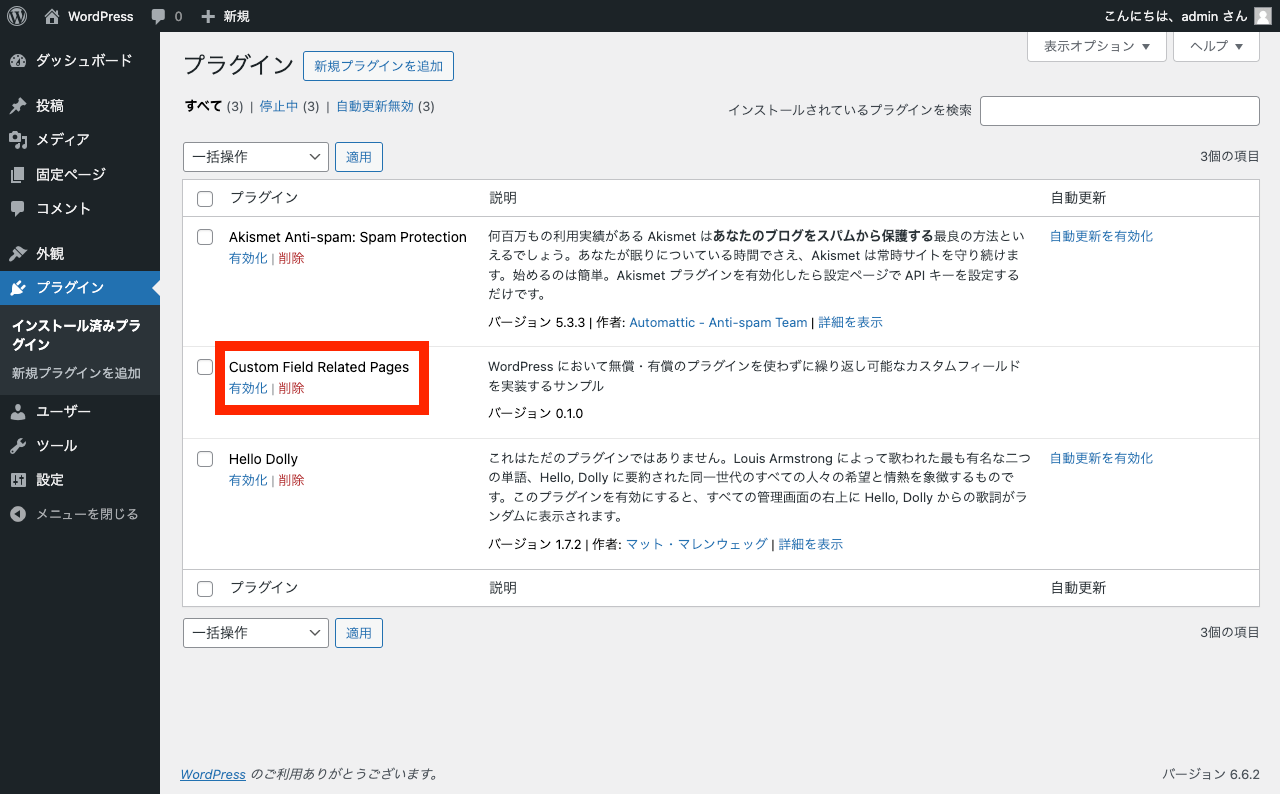Open the WordPress logo menu
Screen dimensions: 1280x794
coord(17,16)
